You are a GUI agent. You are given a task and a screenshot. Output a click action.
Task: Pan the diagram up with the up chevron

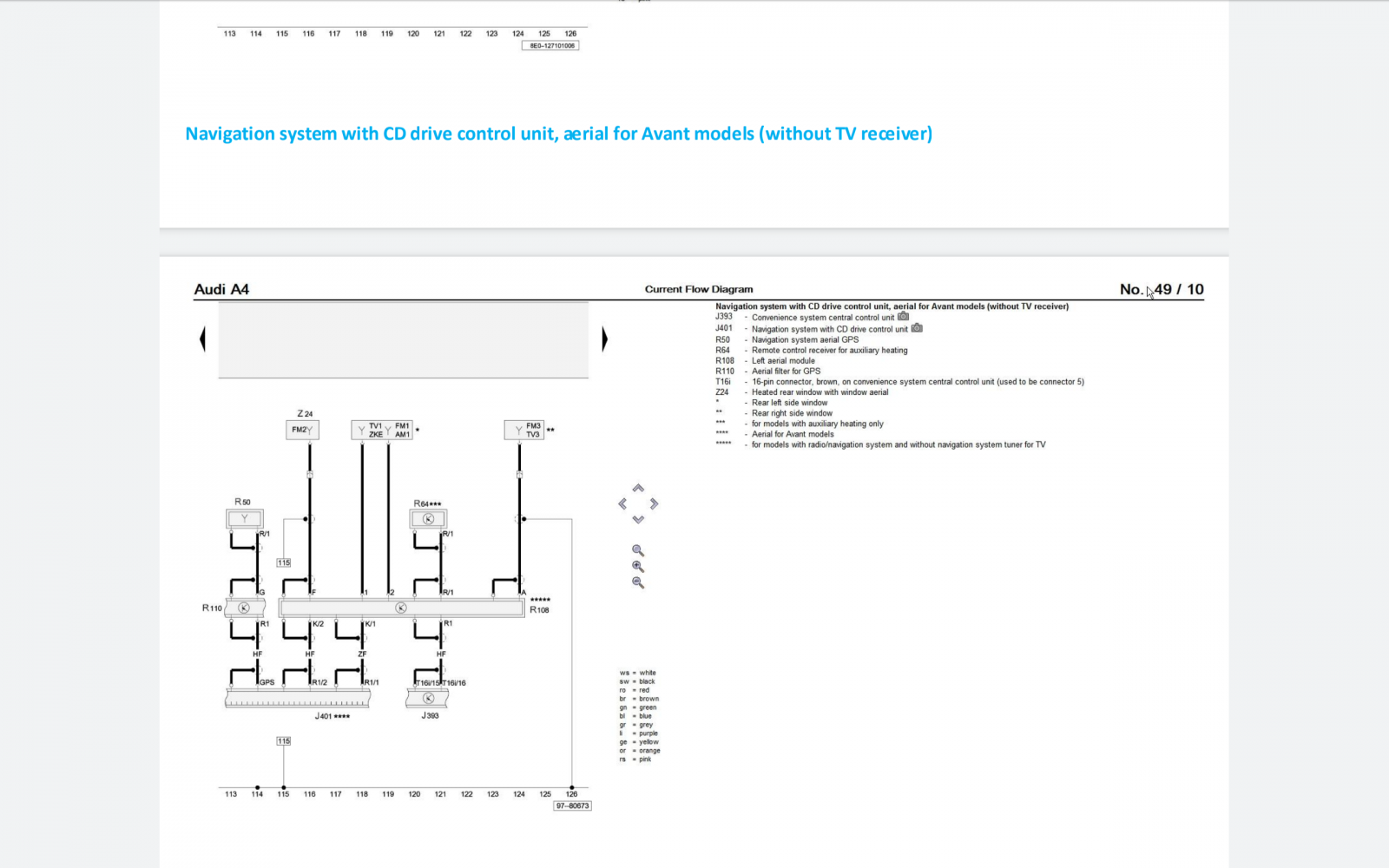tap(638, 488)
